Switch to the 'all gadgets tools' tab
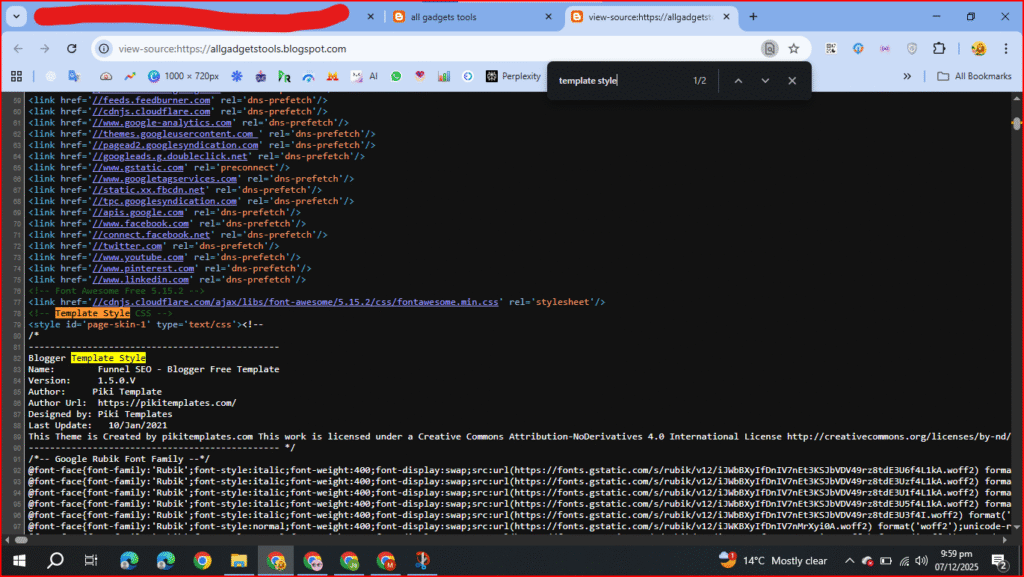 (x=465, y=17)
